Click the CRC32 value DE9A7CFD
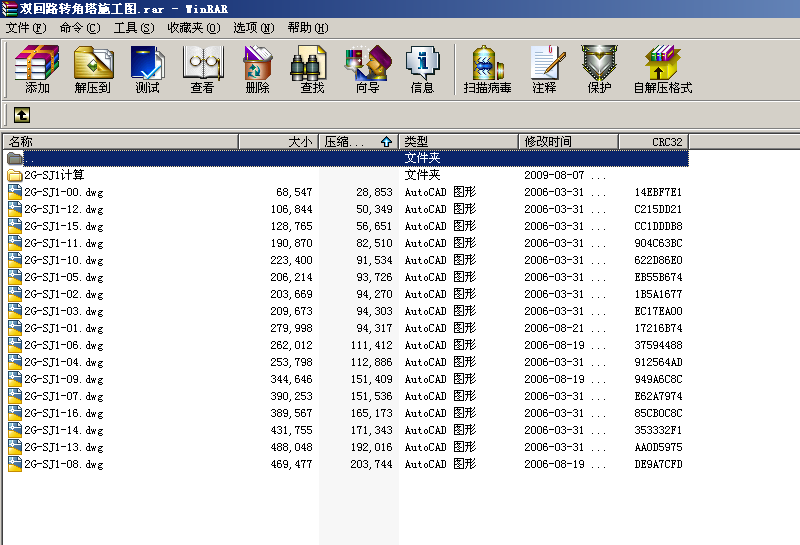 click(658, 464)
